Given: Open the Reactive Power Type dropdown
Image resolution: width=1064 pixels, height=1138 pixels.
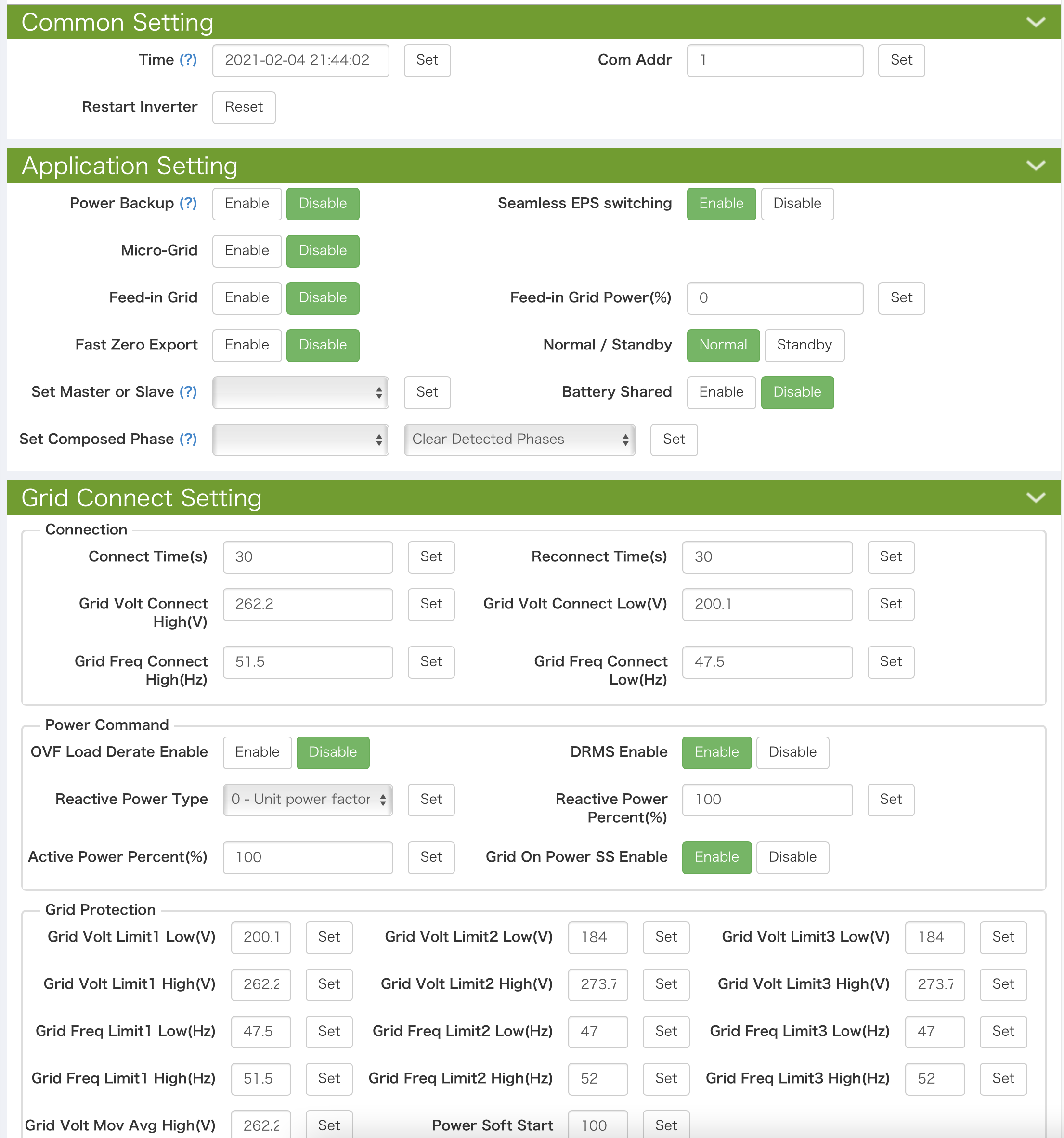Looking at the screenshot, I should click(x=308, y=800).
